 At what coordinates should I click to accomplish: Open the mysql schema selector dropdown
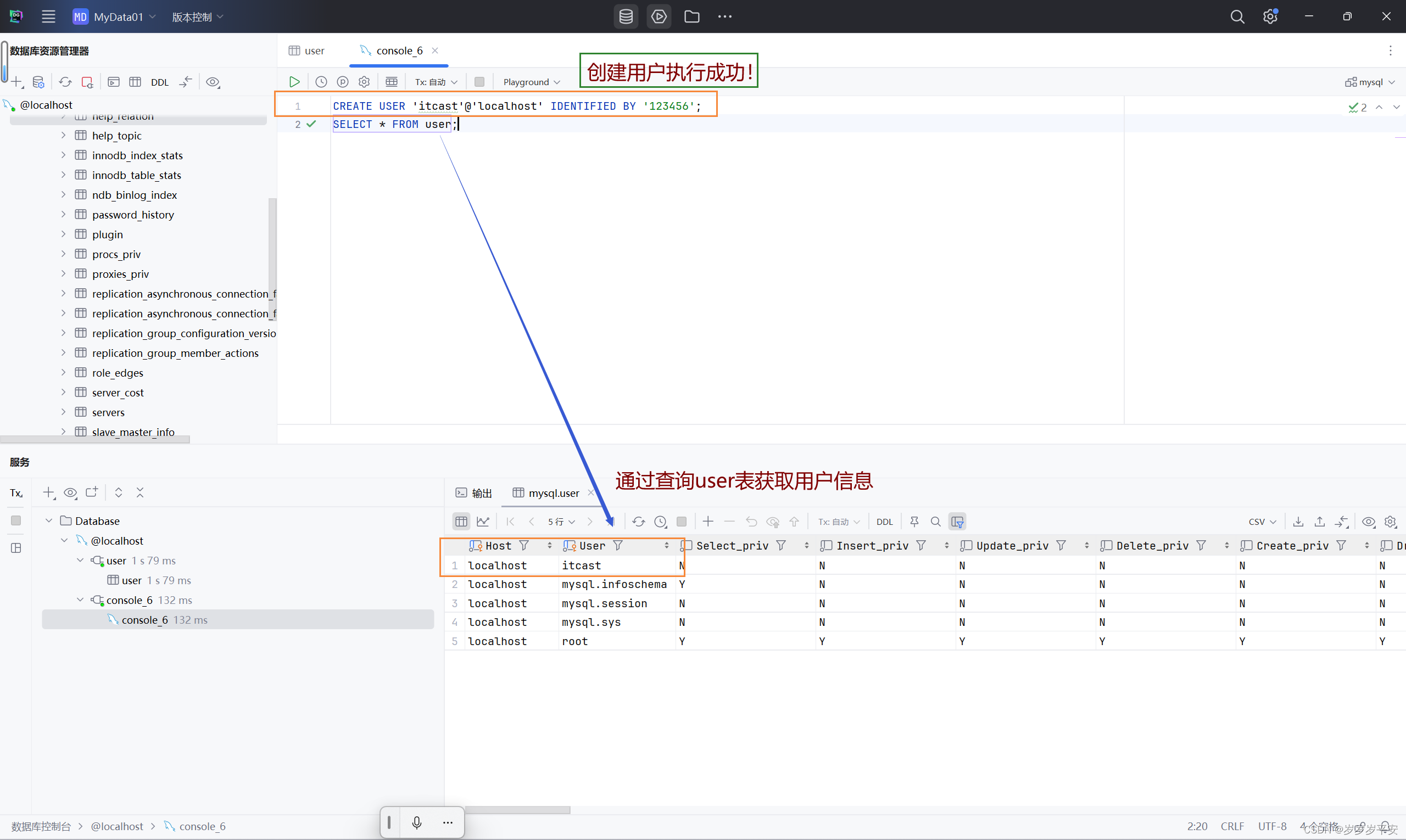[1369, 82]
